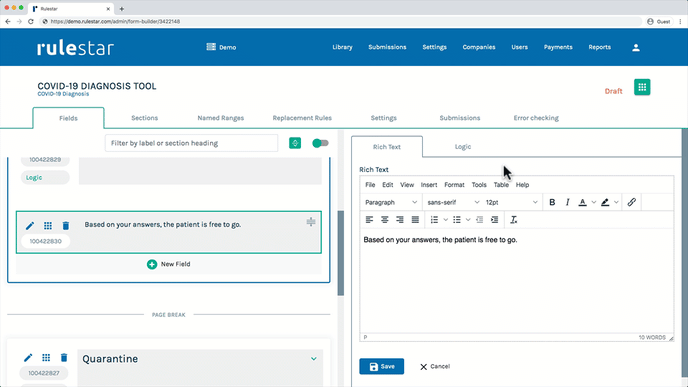Apply the highlight background color icon

(x=605, y=202)
